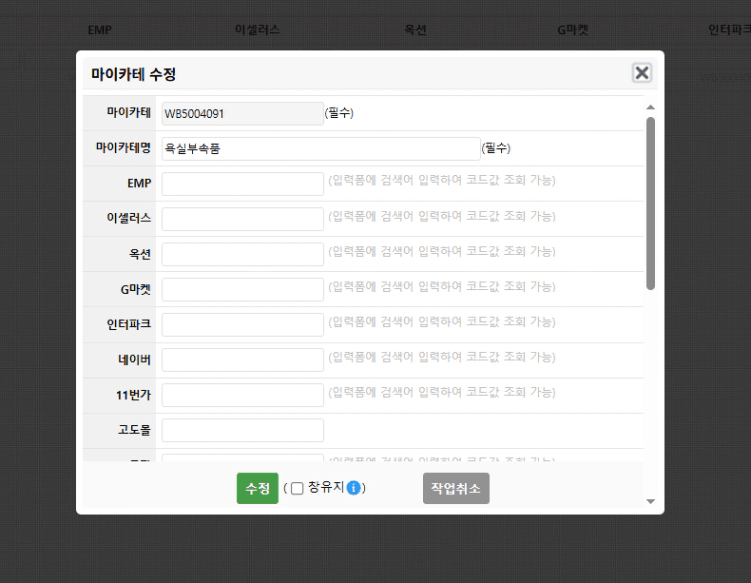
Task: Click the form's vertical scrollbar thumb
Action: point(650,203)
